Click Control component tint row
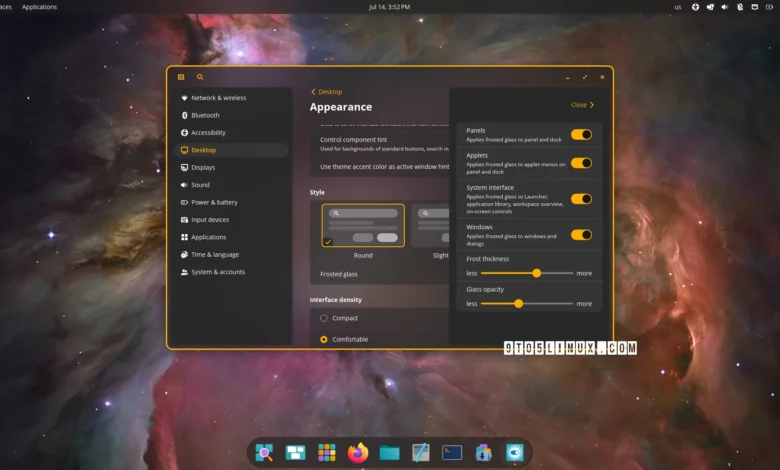This screenshot has width=780, height=470. pos(380,144)
